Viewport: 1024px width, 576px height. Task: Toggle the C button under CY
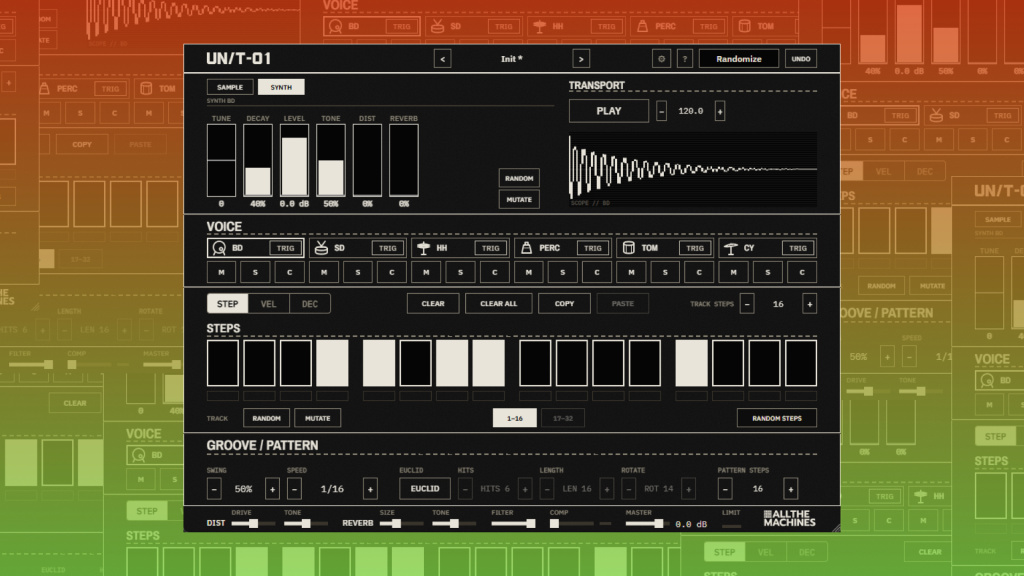802,272
